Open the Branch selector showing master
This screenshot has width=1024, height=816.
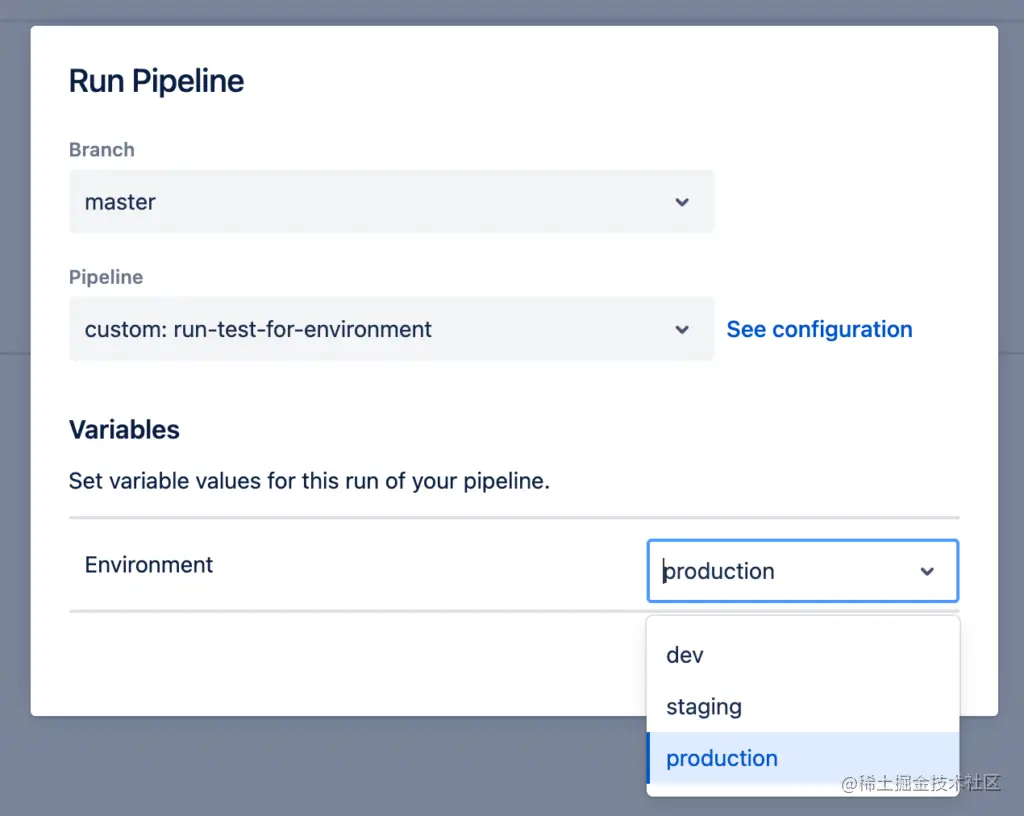pos(390,202)
